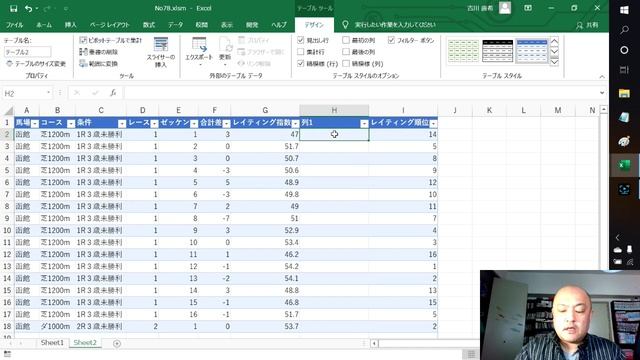Click the Task View taskbar icon
640x360 pixels.
(624, 70)
